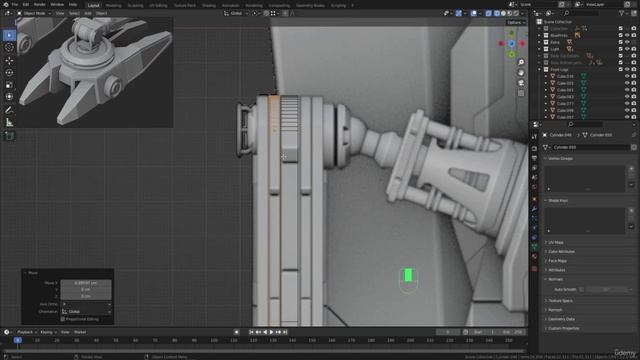Click the viewport zoom magnifier icon

(521, 62)
